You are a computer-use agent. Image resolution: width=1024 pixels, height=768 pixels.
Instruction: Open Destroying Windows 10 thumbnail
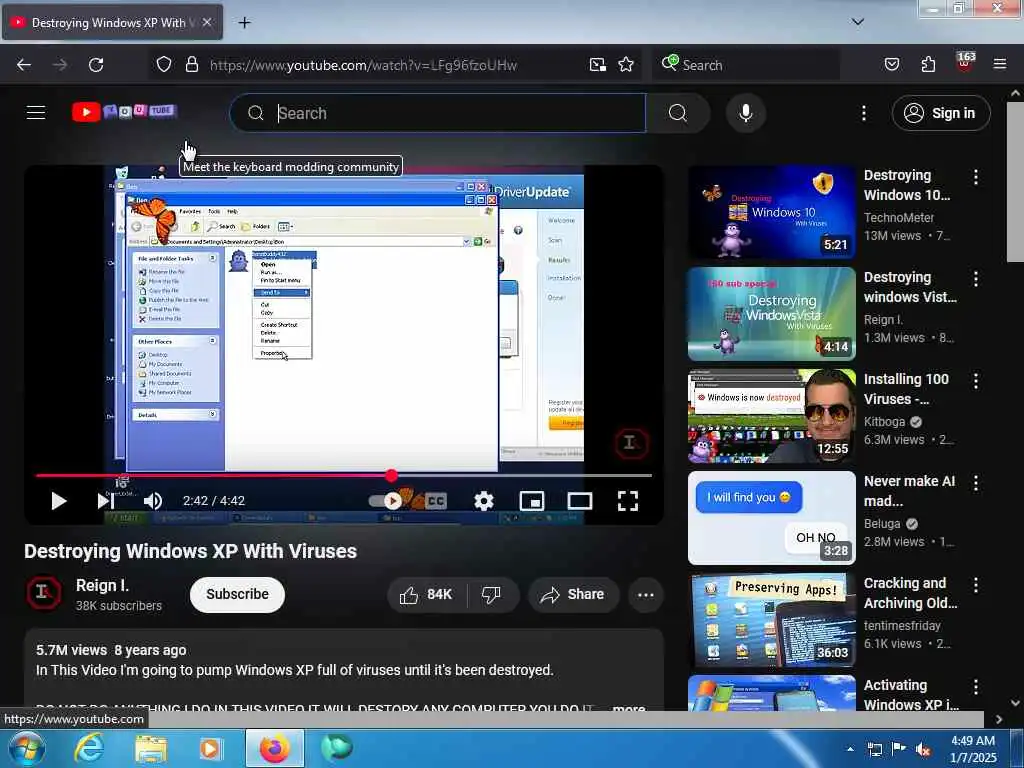[x=771, y=212]
